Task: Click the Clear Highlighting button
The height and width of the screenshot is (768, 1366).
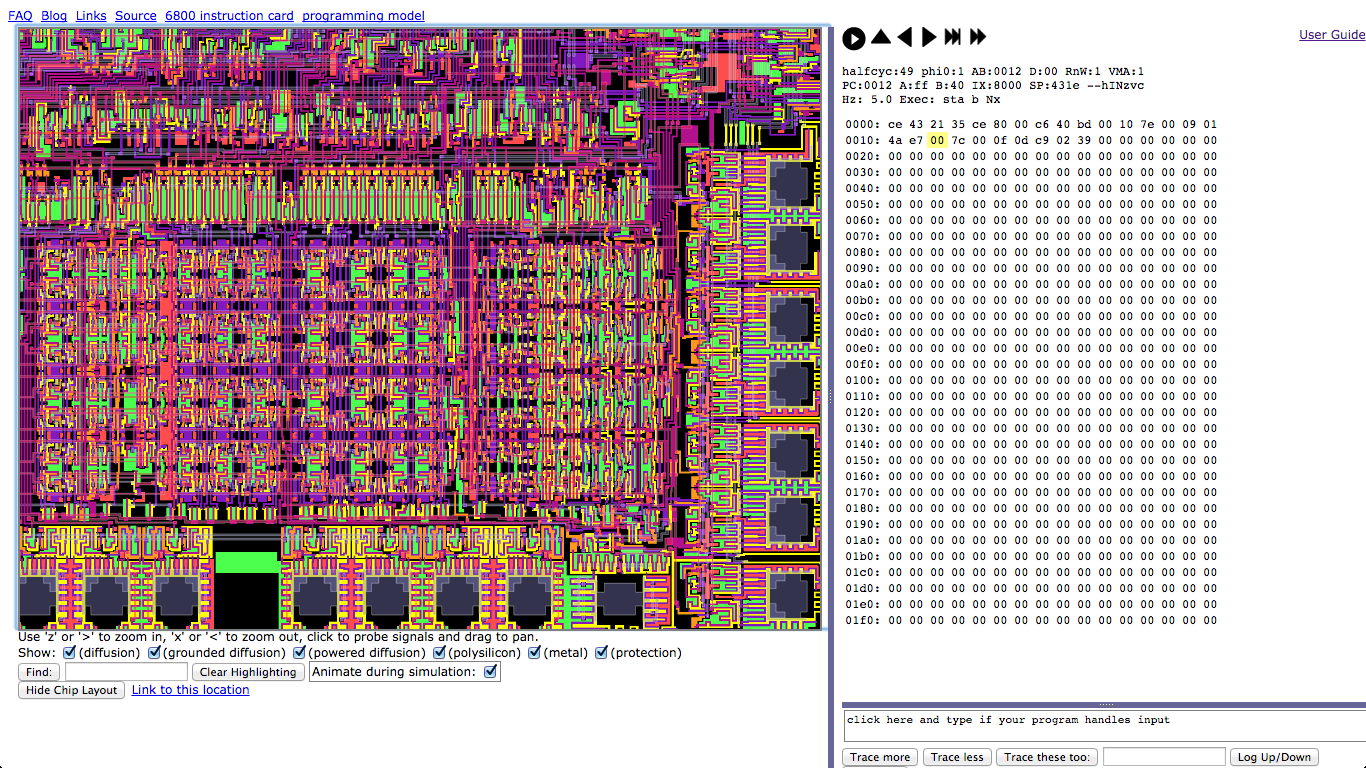Action: [x=248, y=672]
